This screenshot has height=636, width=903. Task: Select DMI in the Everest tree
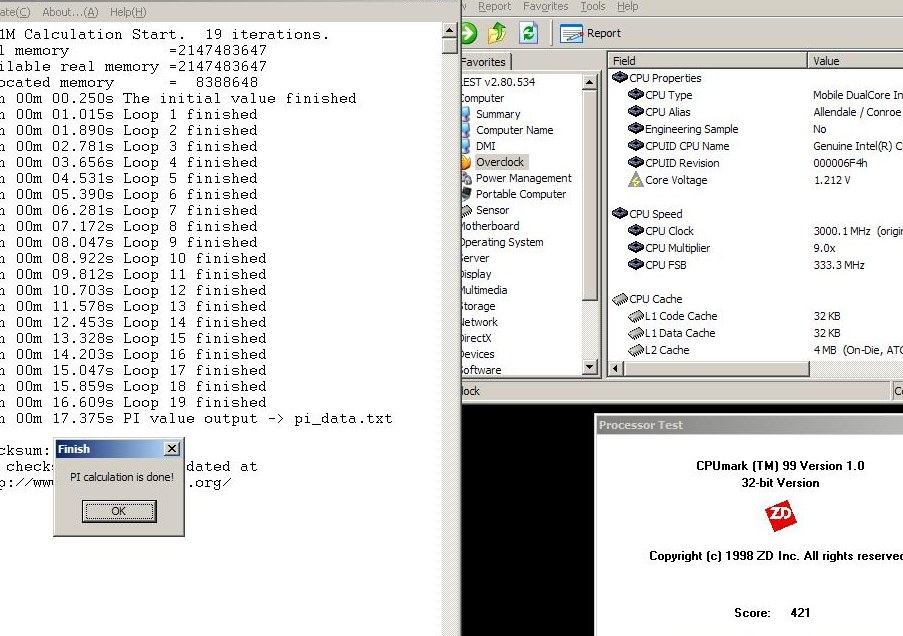tap(485, 146)
